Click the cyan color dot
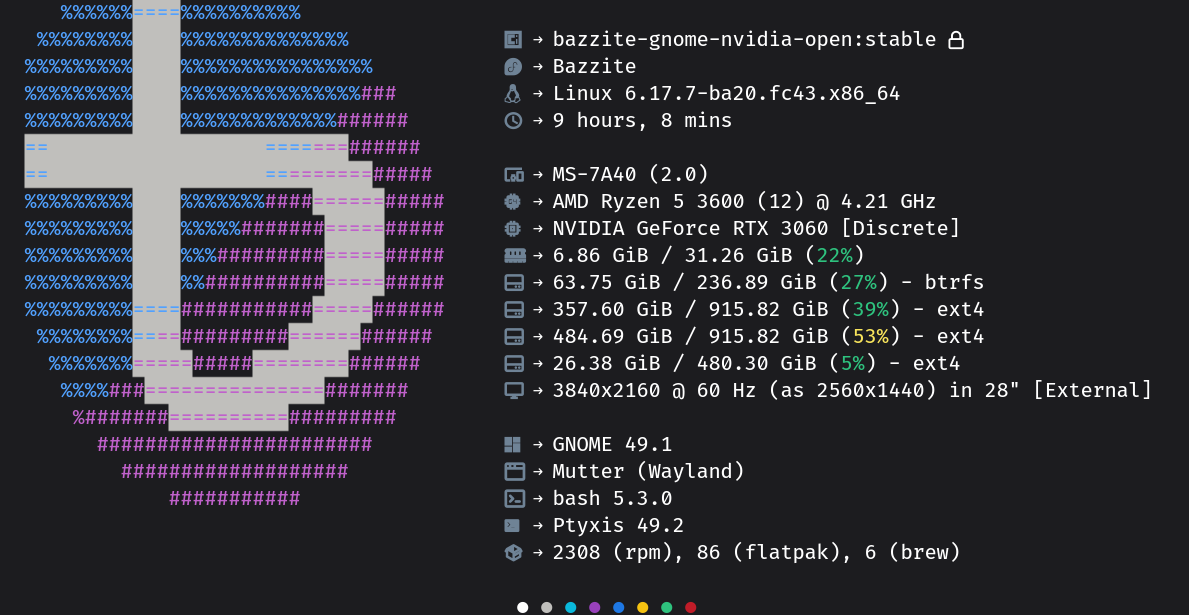This screenshot has width=1189, height=615. pyautogui.click(x=570, y=607)
